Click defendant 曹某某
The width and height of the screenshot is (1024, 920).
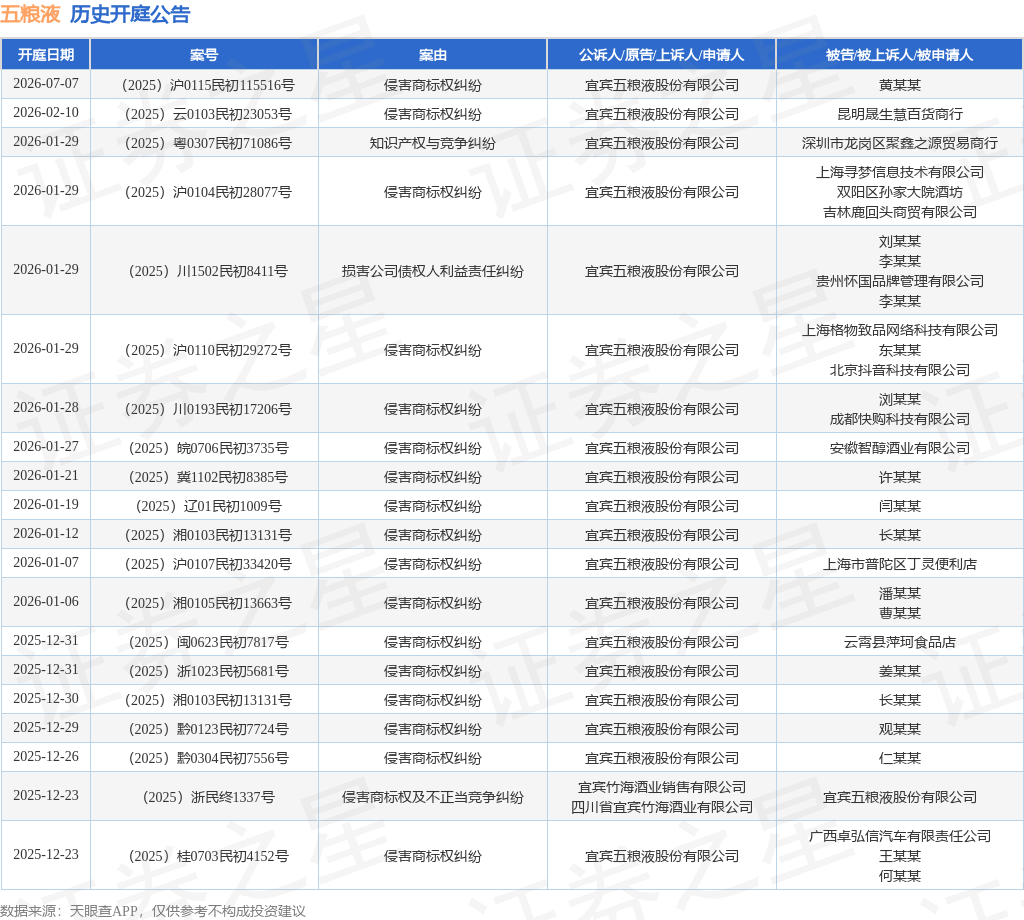(899, 613)
